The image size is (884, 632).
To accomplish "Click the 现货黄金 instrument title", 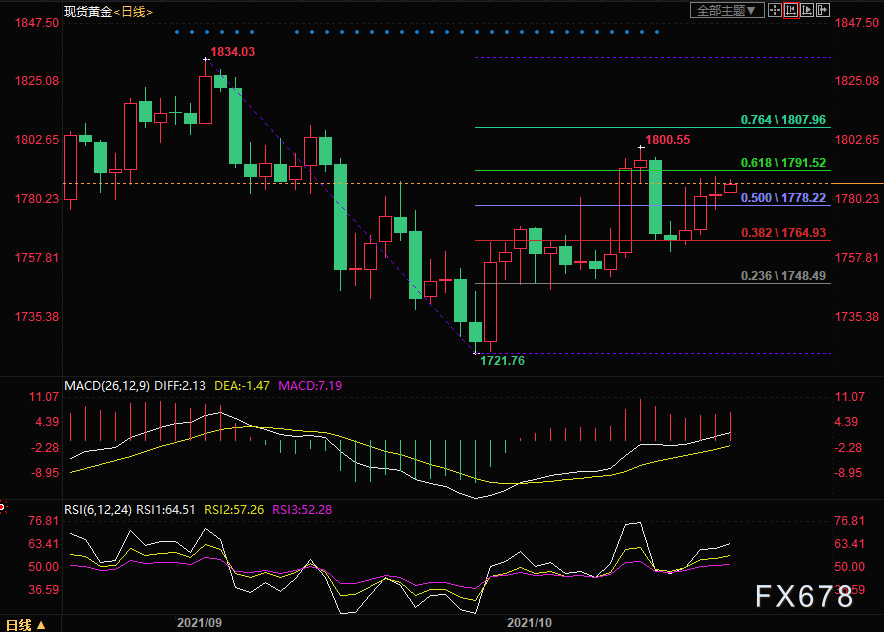I will click(89, 12).
